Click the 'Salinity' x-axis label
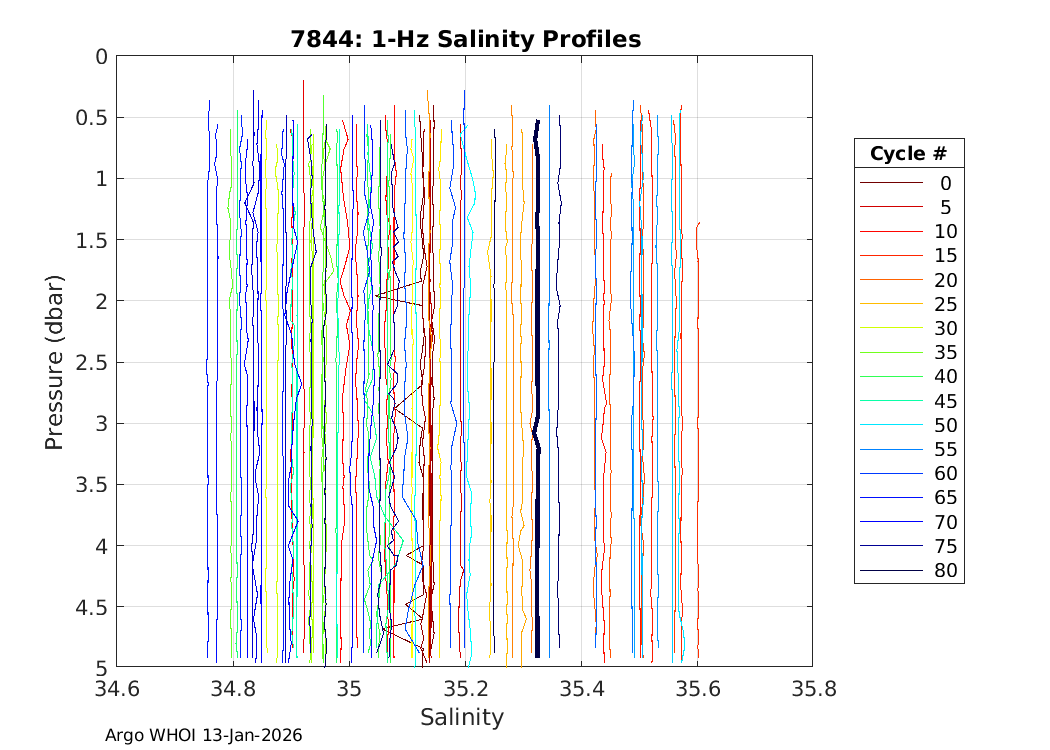Screen dimensions: 1050x750 [x=462, y=717]
